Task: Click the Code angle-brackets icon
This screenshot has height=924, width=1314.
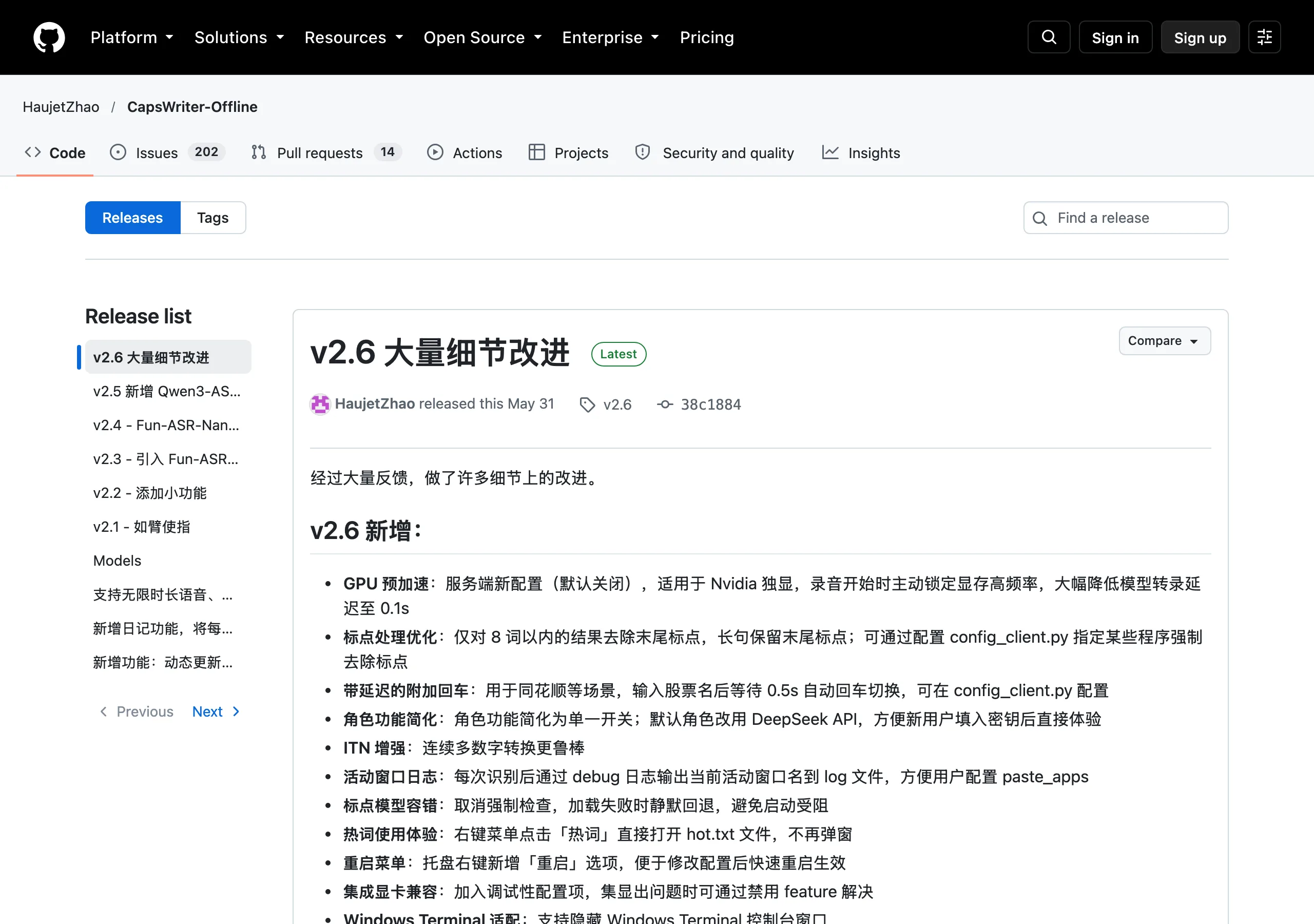Action: [x=33, y=152]
